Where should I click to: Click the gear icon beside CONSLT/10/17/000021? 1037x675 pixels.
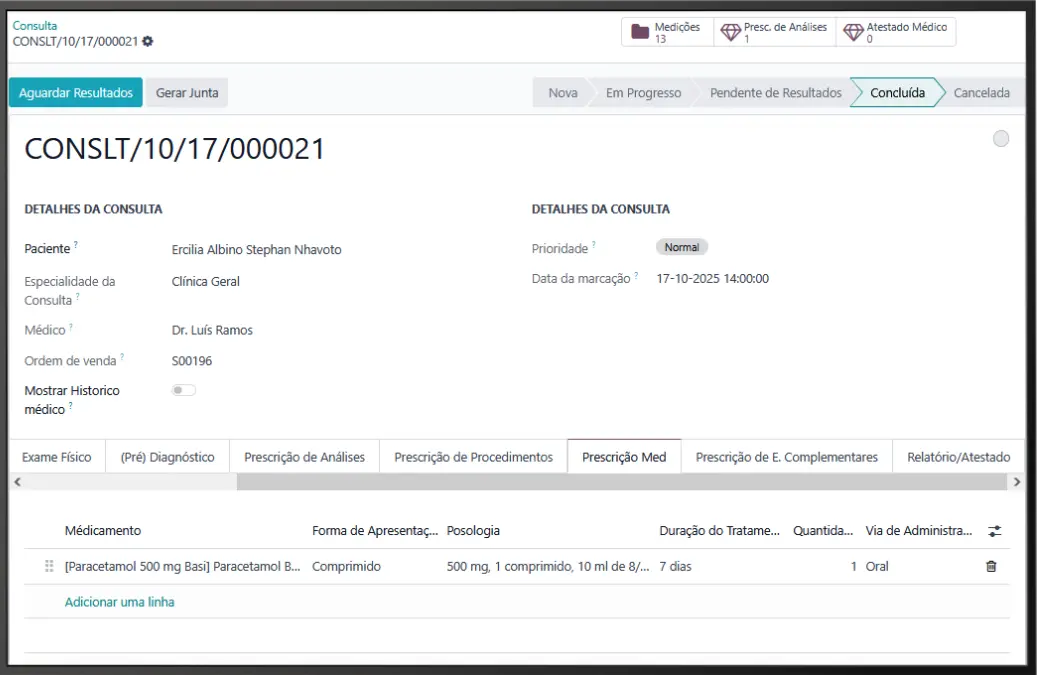(148, 42)
